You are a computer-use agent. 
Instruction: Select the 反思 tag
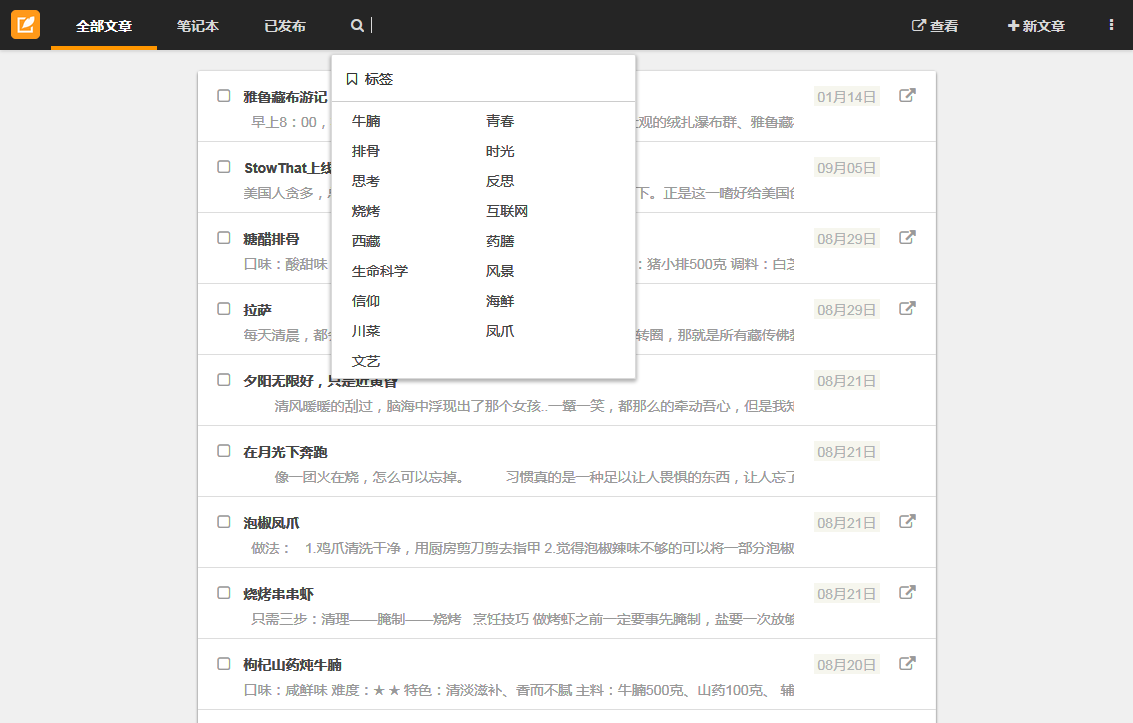(x=500, y=181)
